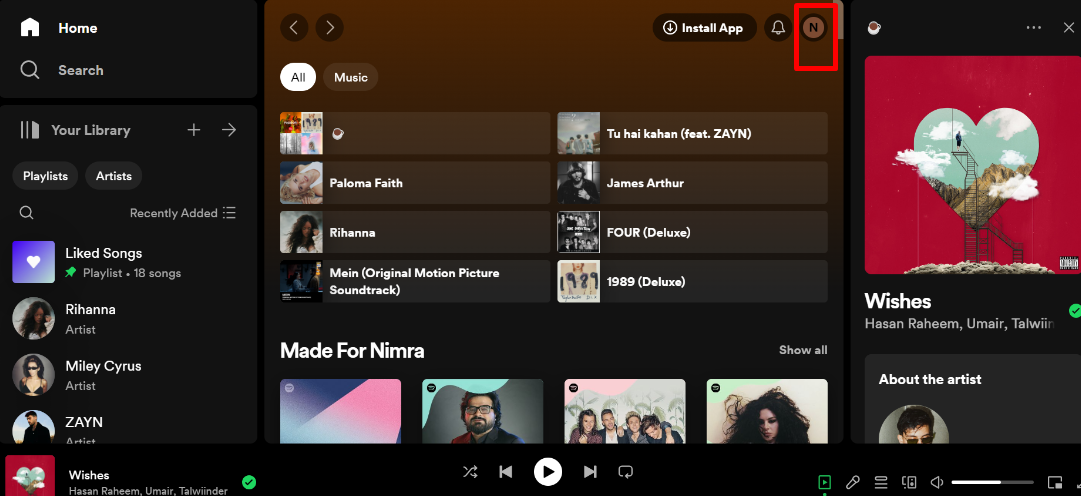Open the Paloma Faith shortcut card
The width and height of the screenshot is (1081, 496).
415,183
